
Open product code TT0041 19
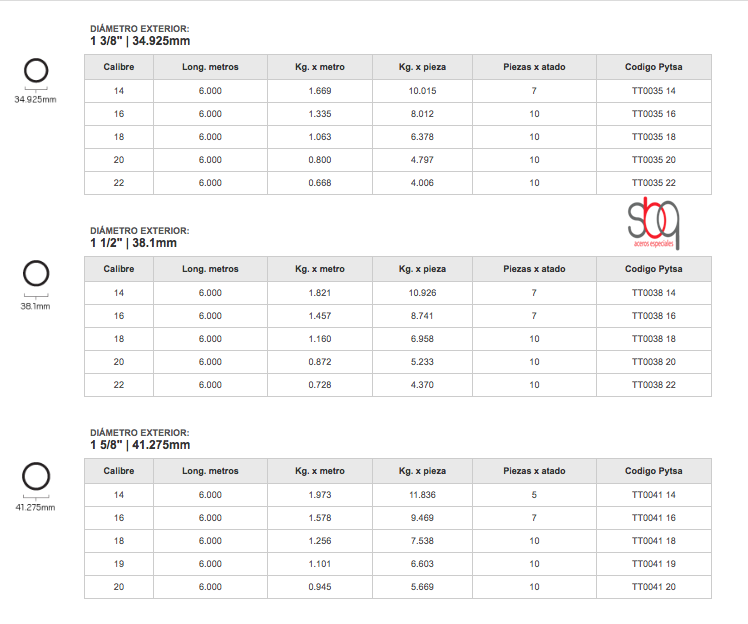tap(654, 564)
